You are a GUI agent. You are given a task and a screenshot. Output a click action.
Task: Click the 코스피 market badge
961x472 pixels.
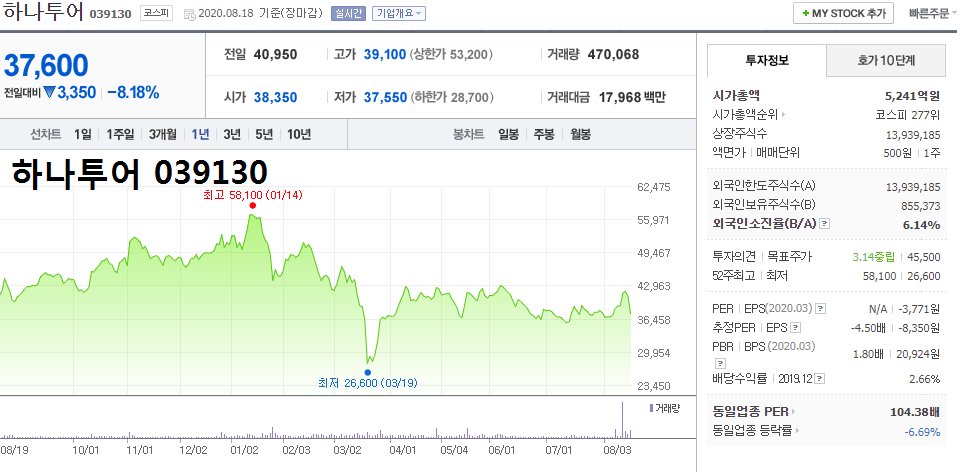(156, 13)
